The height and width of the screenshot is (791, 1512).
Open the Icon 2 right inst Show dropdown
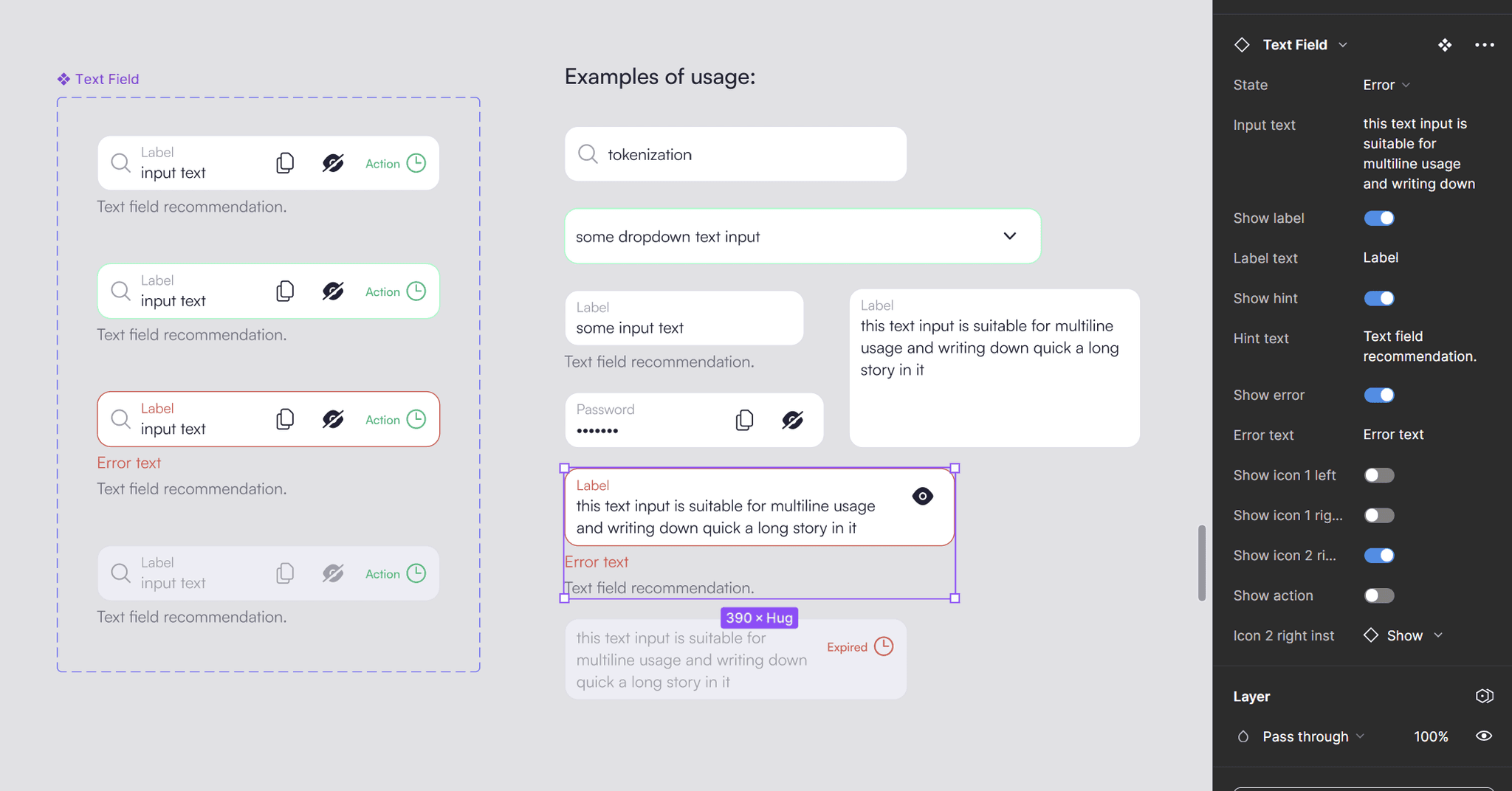pyautogui.click(x=1403, y=635)
